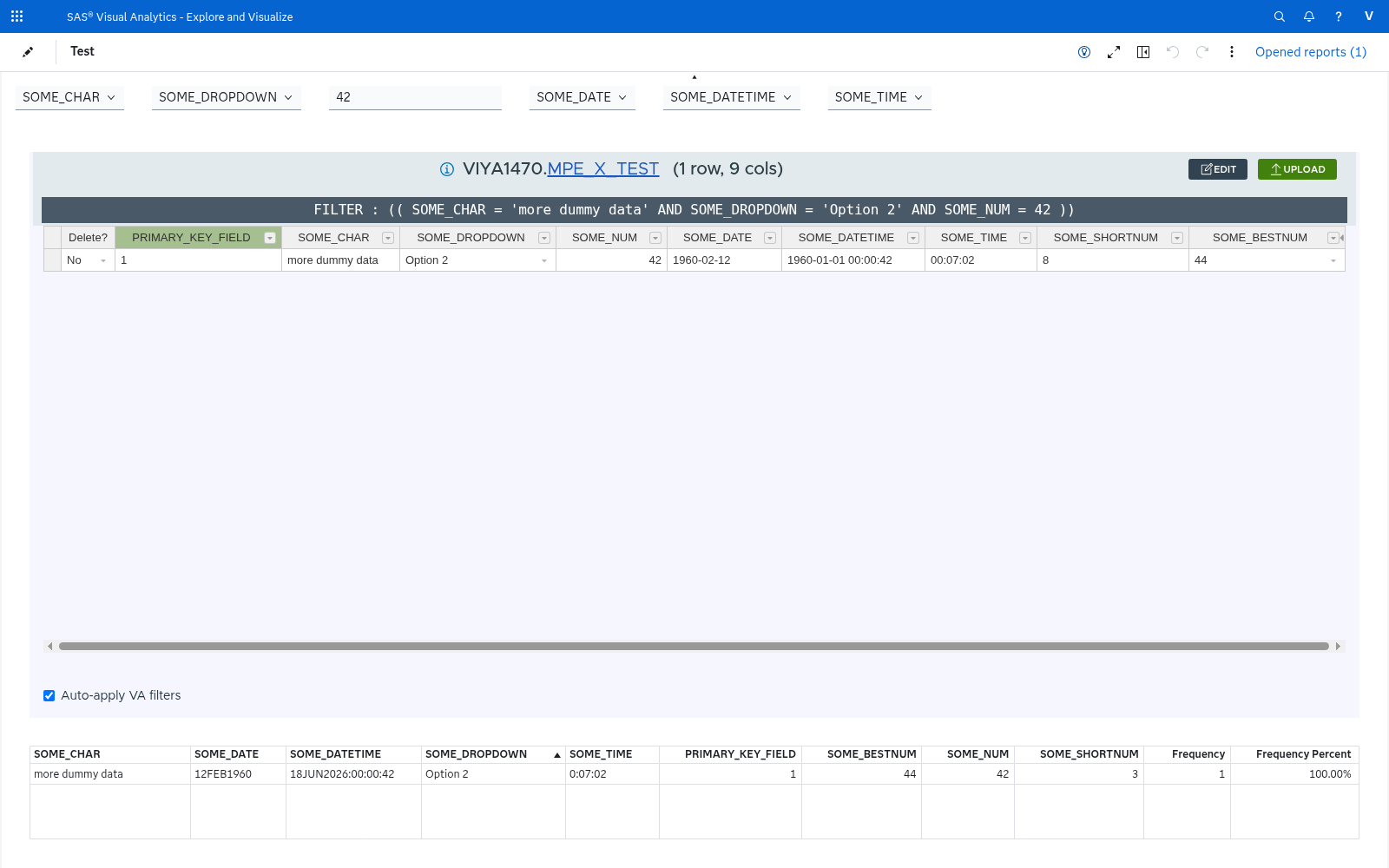Click the search magnifier icon
Viewport: 1389px width, 868px height.
point(1280,16)
